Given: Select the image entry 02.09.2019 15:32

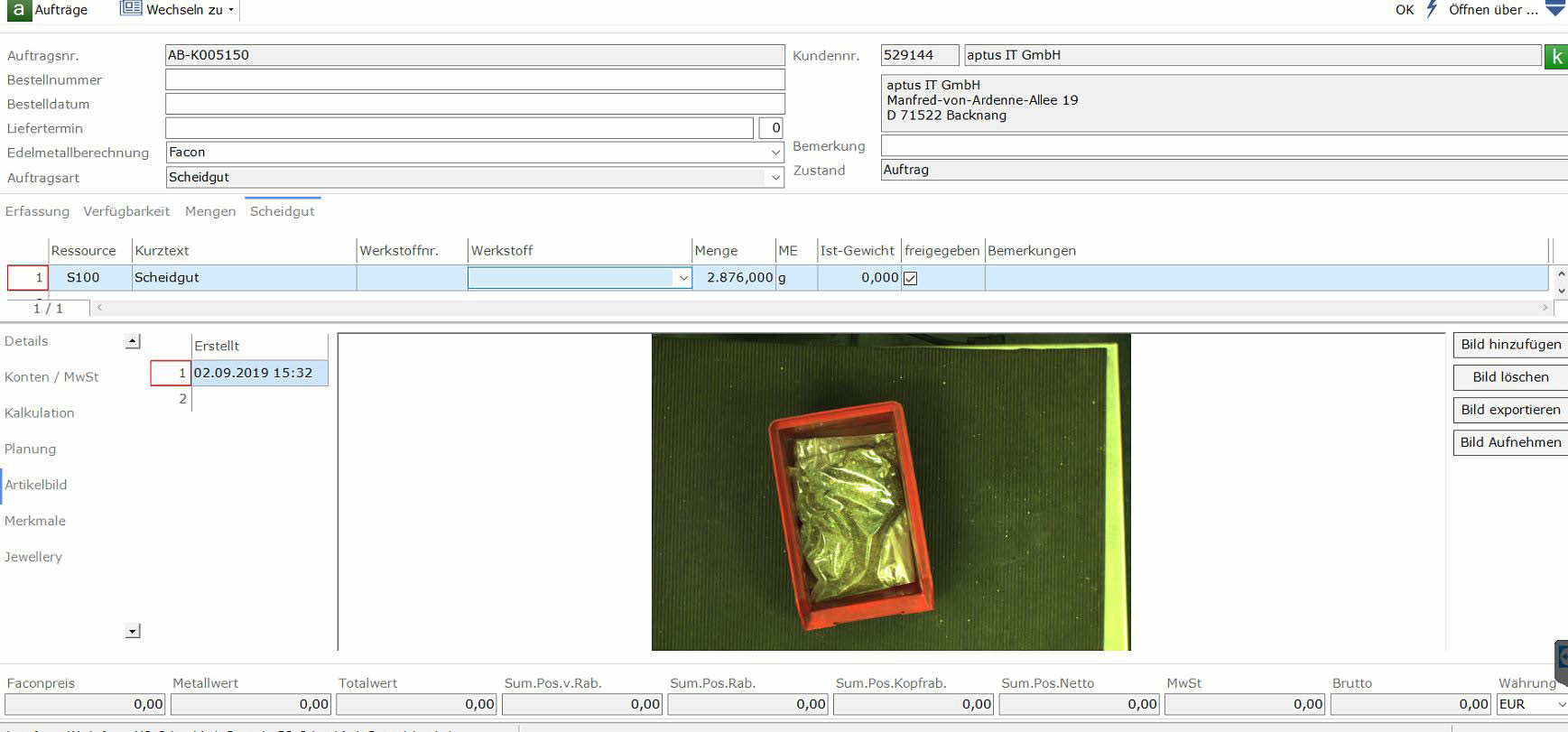Looking at the screenshot, I should (260, 373).
